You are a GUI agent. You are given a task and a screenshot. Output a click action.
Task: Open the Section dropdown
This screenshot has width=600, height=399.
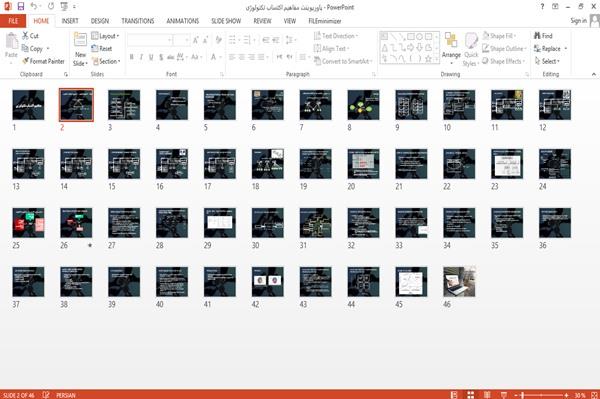click(x=106, y=61)
